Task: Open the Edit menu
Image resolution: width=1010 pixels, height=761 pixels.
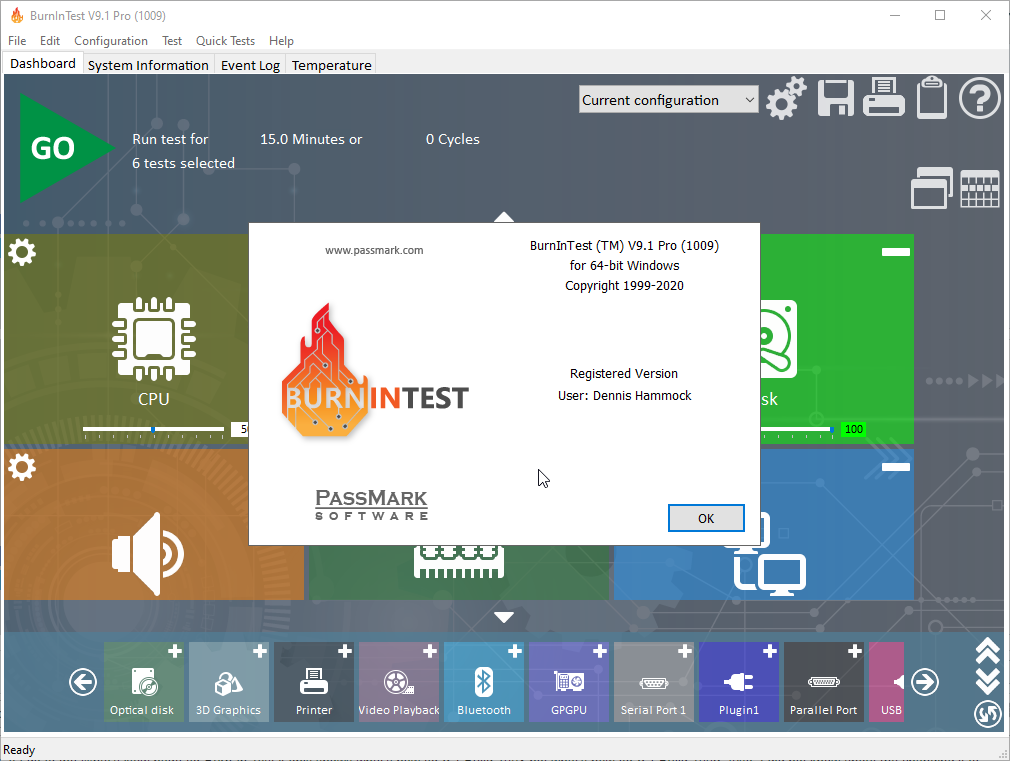Action: click(x=50, y=41)
